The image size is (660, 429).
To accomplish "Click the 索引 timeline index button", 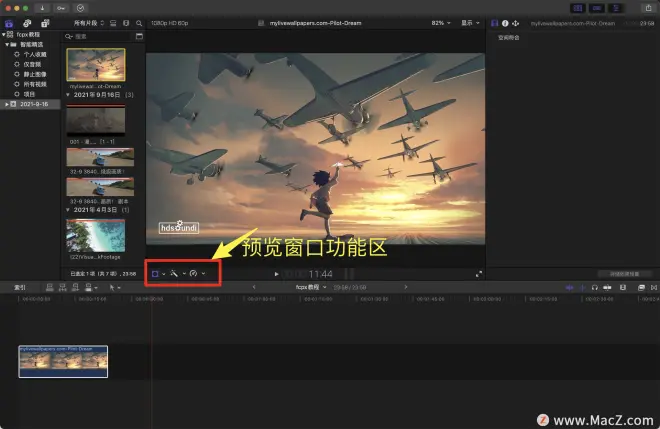I will coord(20,288).
